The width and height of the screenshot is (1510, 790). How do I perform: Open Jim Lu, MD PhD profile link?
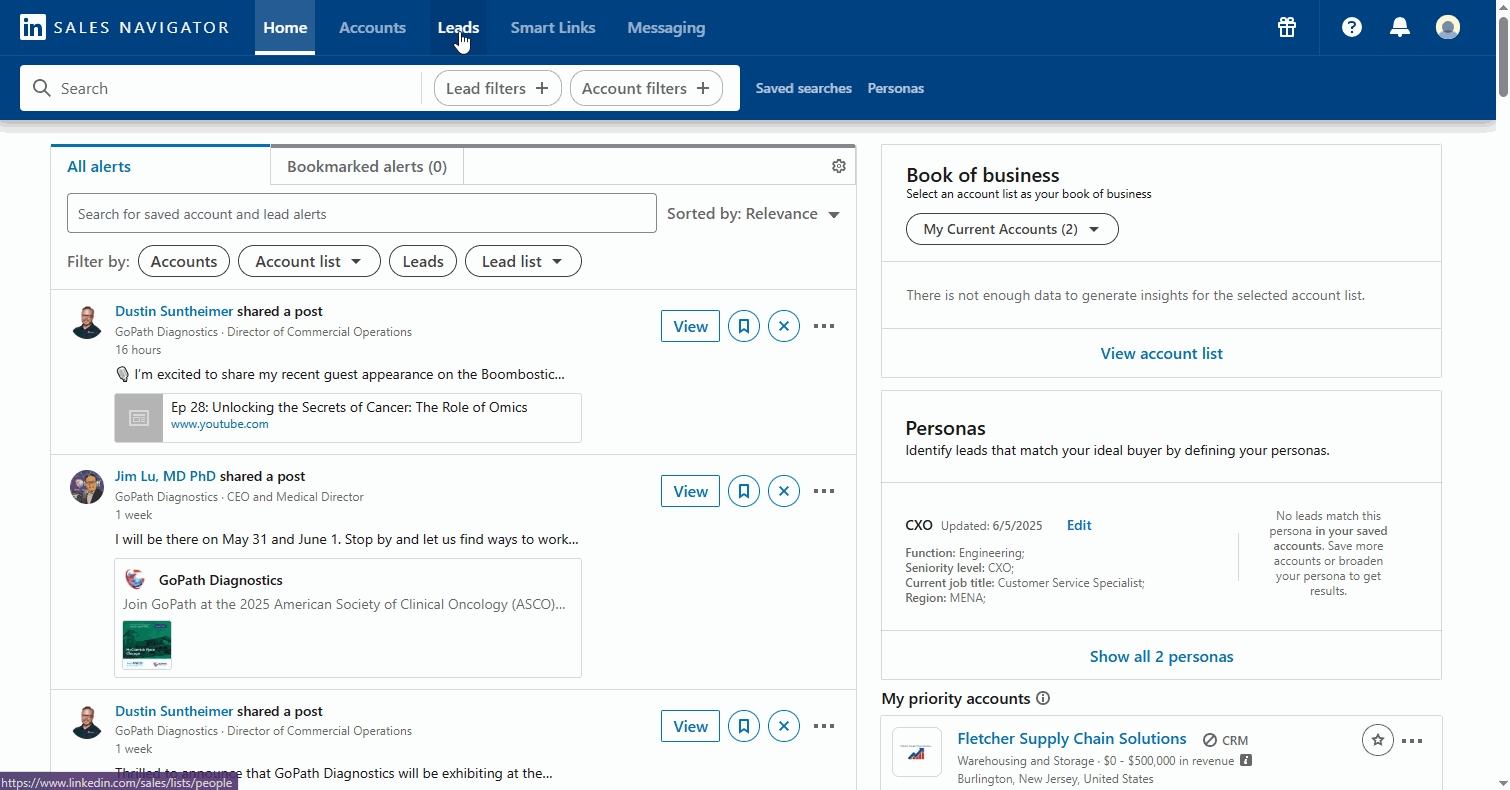[165, 476]
